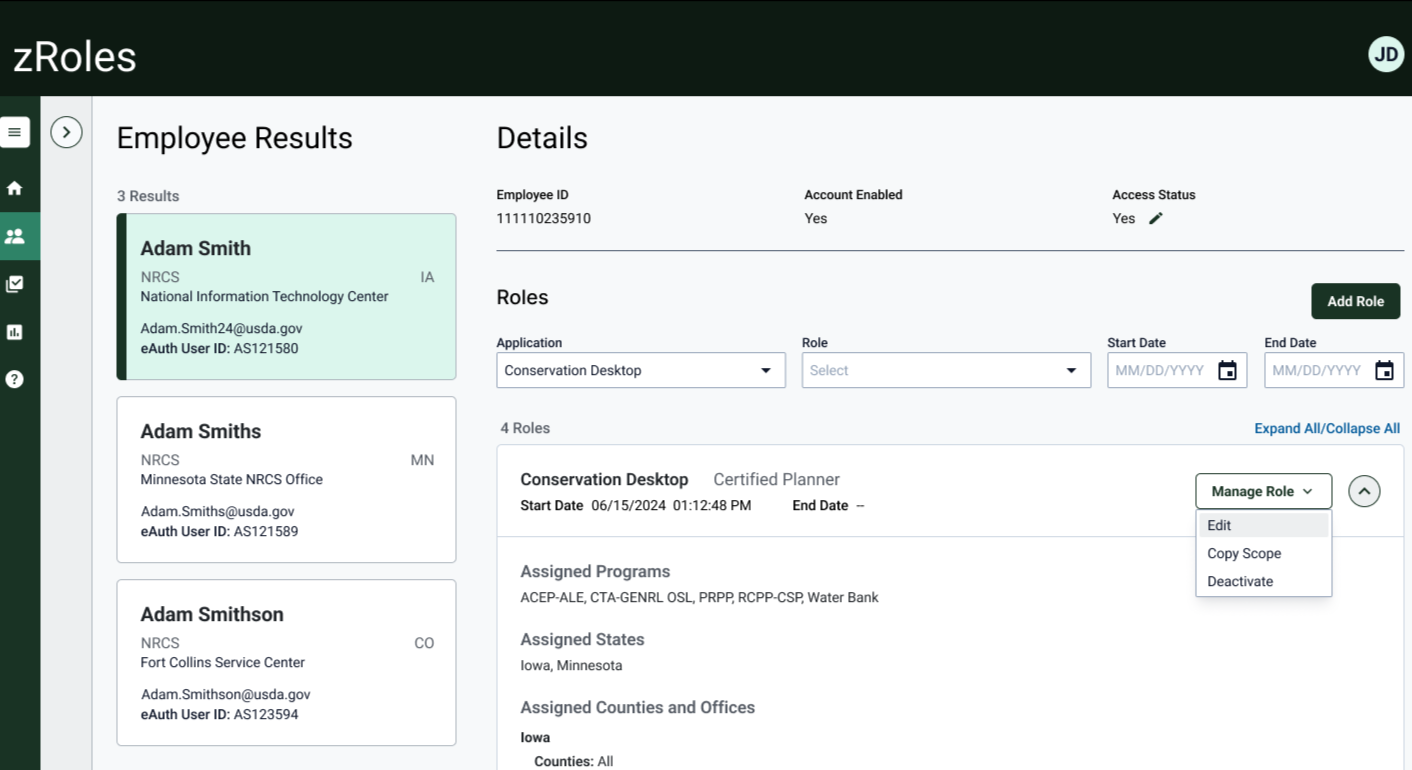
Task: Open the JD user avatar menu
Action: [x=1386, y=54]
